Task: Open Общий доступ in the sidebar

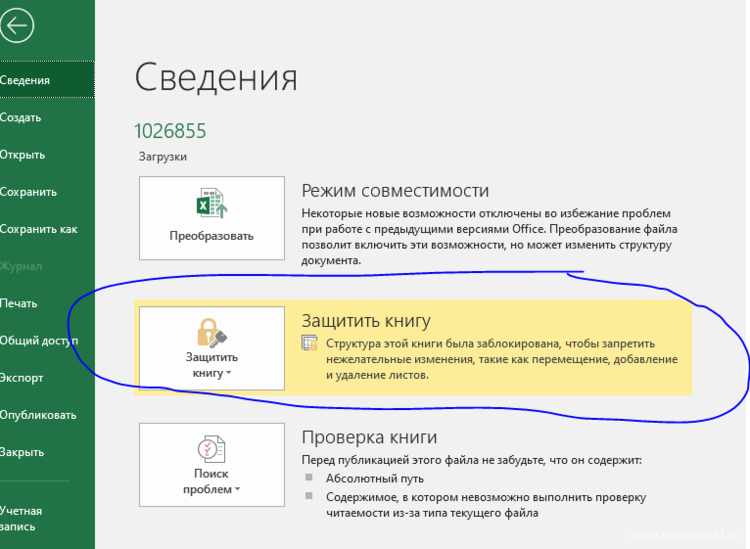Action: pyautogui.click(x=47, y=340)
